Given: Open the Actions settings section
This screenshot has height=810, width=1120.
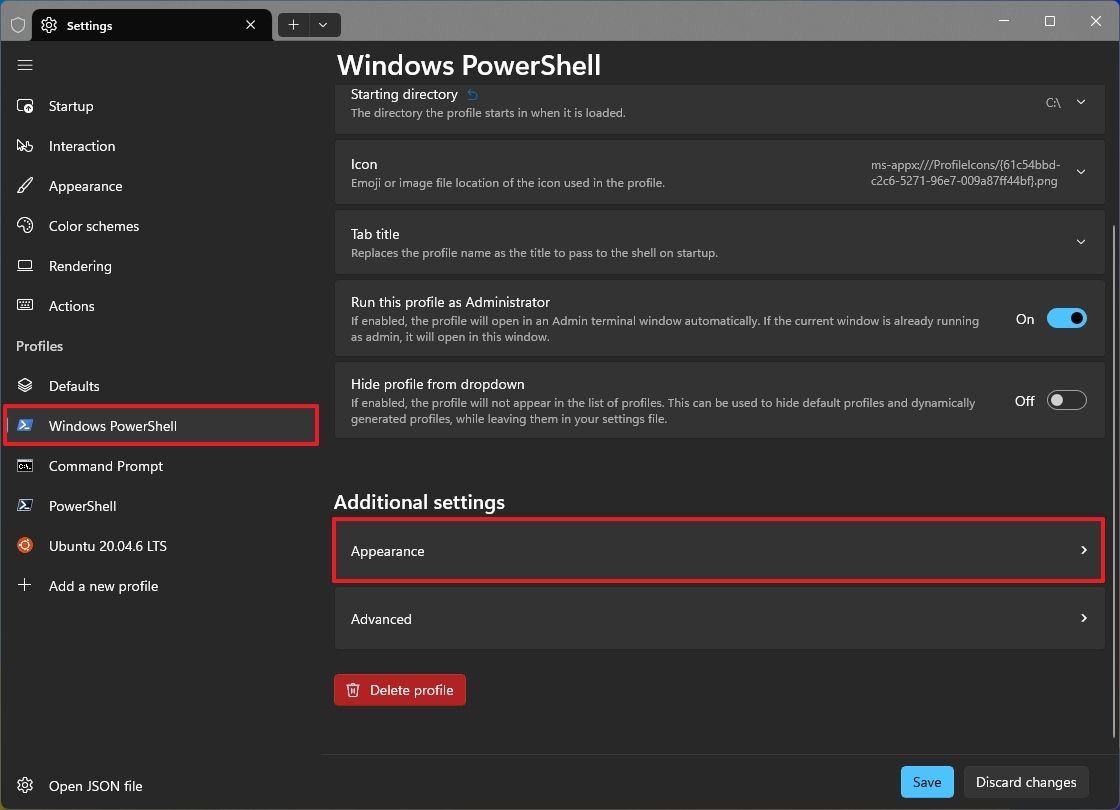Looking at the screenshot, I should click(x=71, y=306).
